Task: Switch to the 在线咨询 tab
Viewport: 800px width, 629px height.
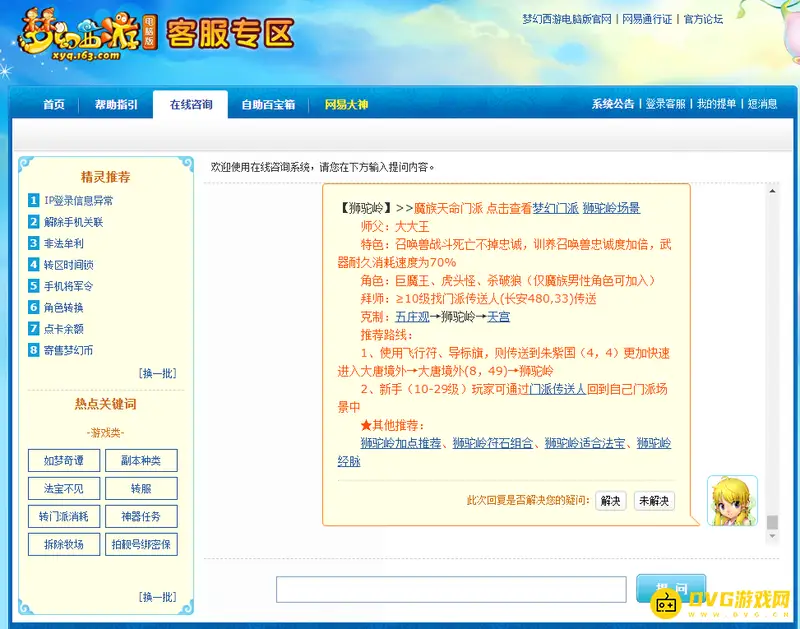Action: (190, 105)
